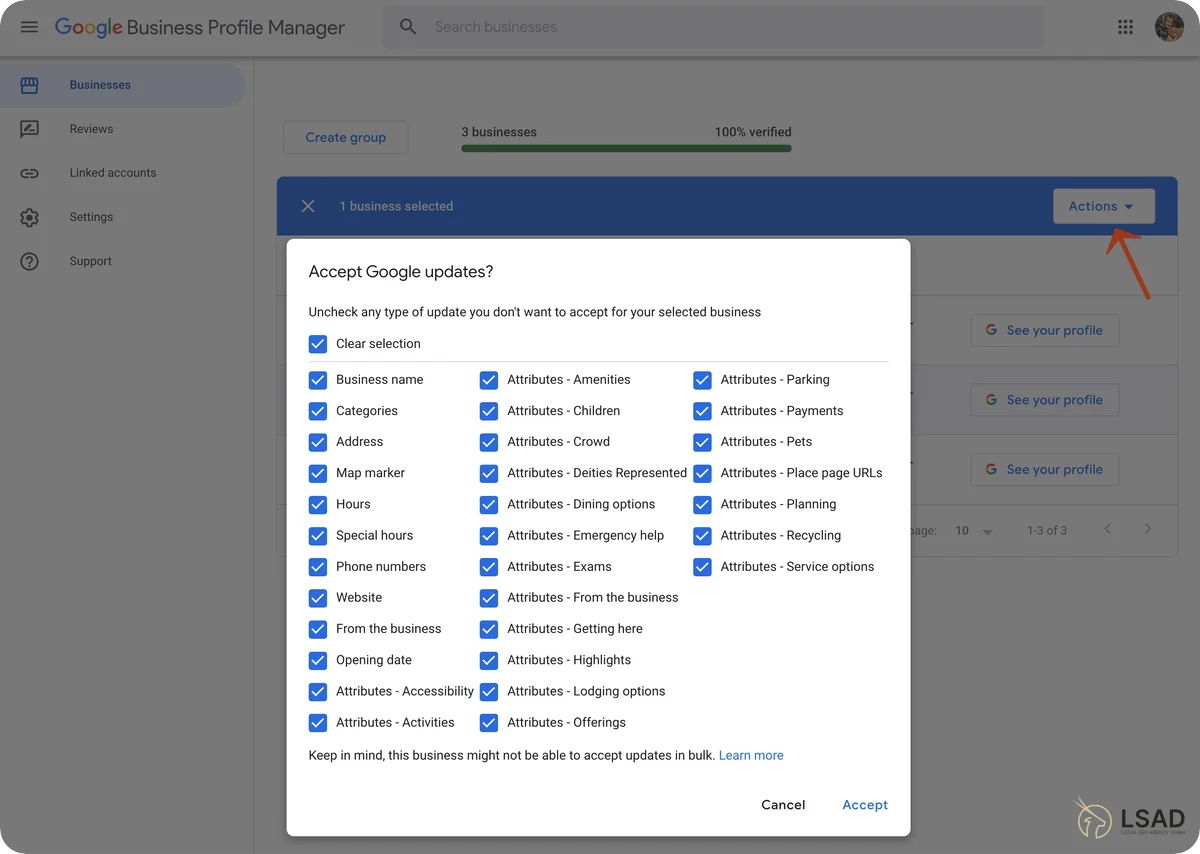
Task: Open Settings in the sidebar
Action: [122, 217]
